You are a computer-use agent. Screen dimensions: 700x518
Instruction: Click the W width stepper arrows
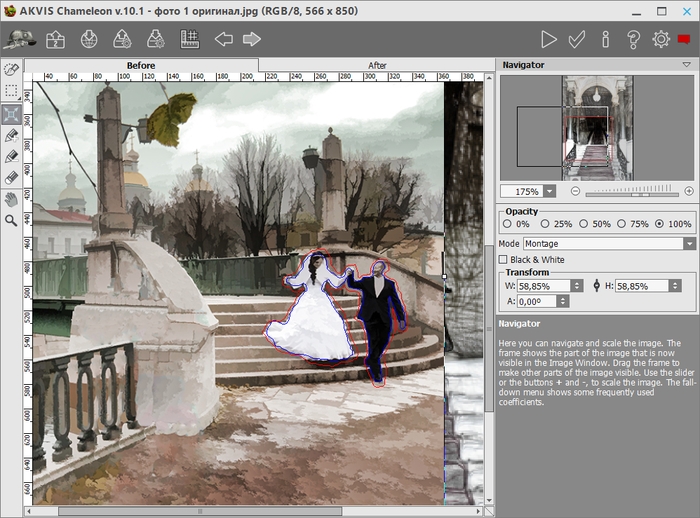(x=577, y=286)
